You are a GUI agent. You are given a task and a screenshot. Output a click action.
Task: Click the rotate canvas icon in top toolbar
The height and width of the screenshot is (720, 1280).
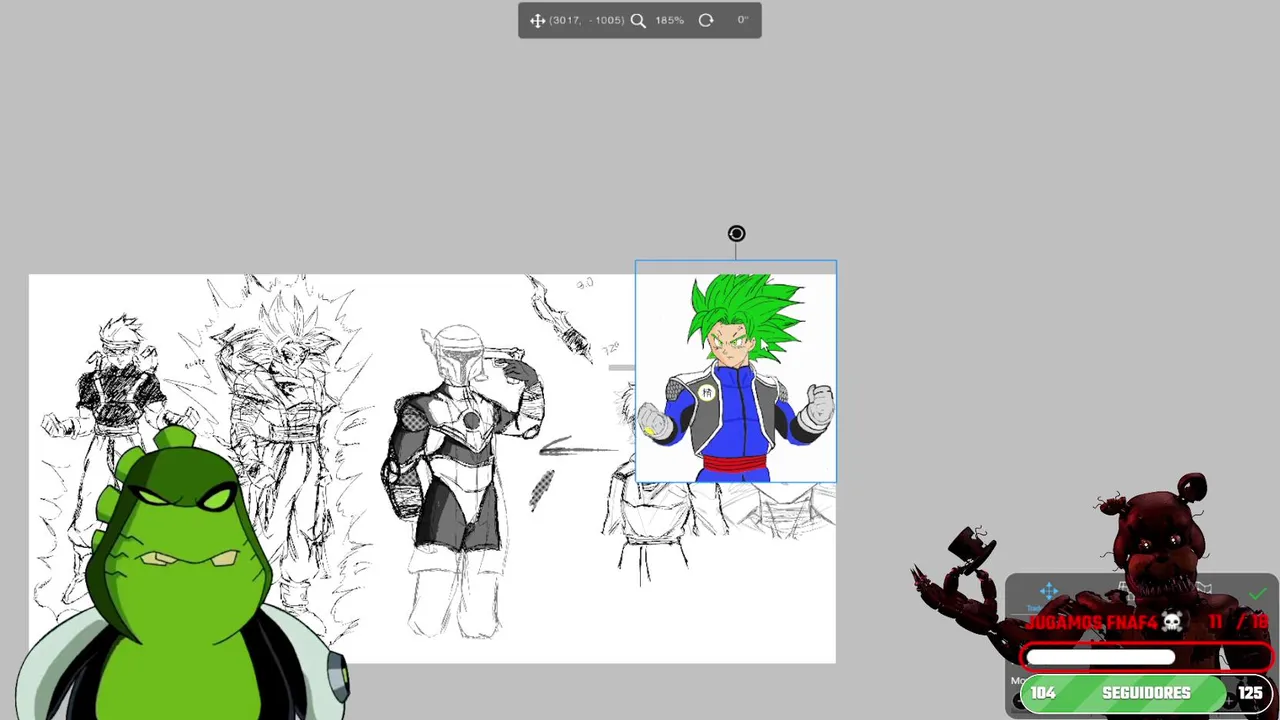[706, 20]
